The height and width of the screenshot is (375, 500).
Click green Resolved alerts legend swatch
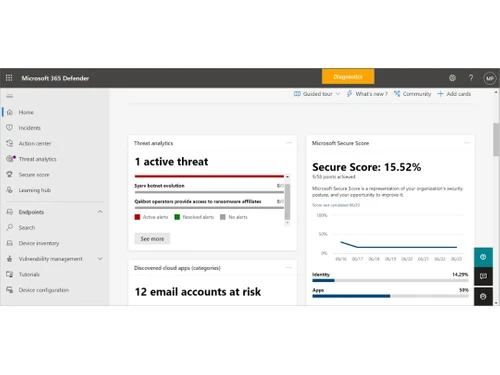click(177, 217)
